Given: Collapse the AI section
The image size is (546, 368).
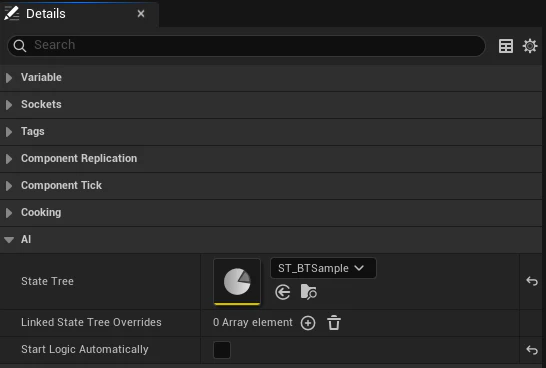Looking at the screenshot, I should coord(9,240).
